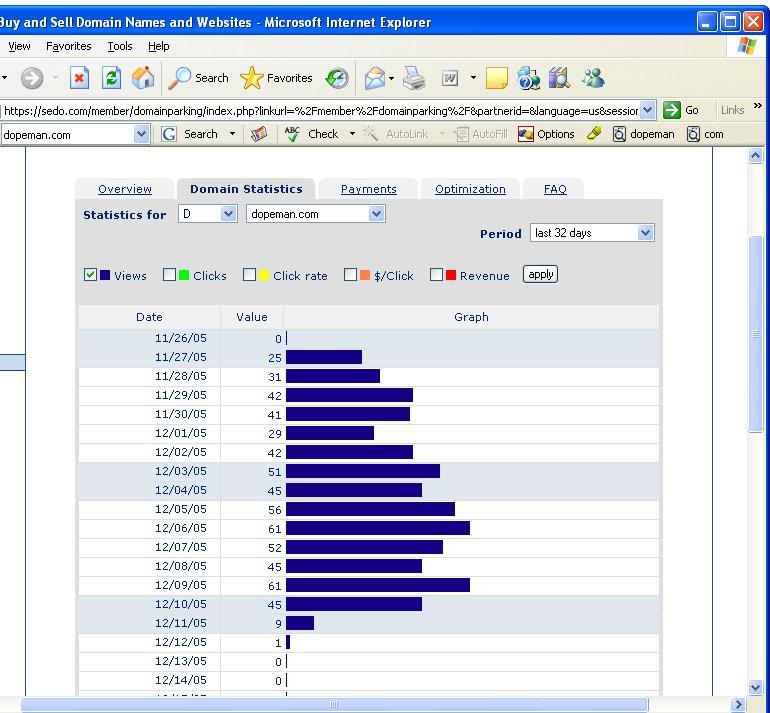Open the Tools menu
Viewport: 770px width, 713px height.
(x=120, y=46)
